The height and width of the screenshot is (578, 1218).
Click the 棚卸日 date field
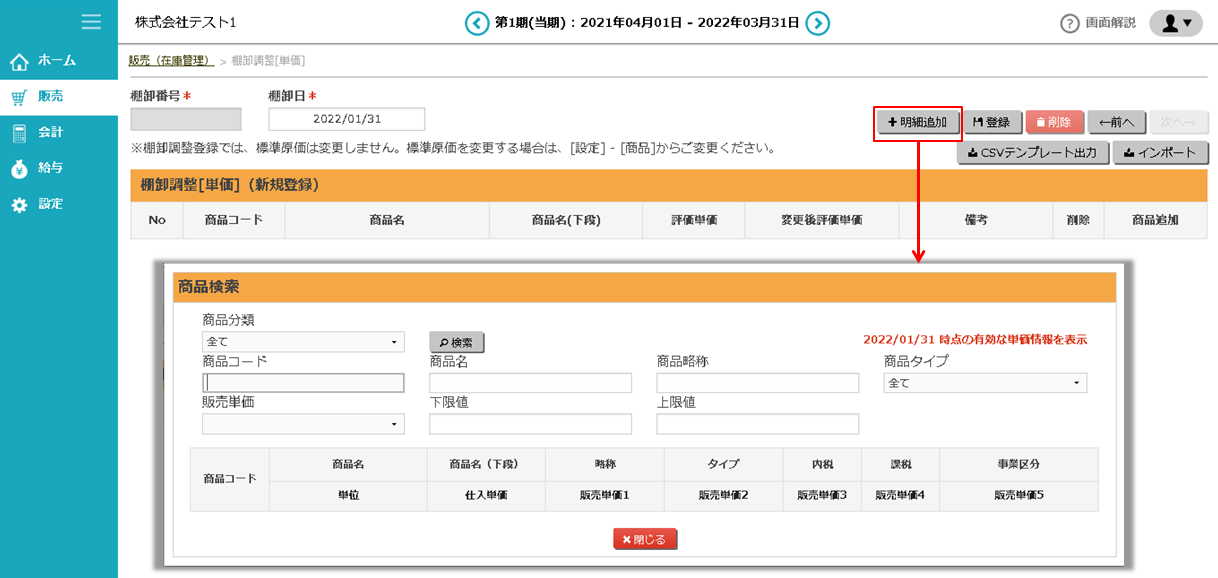point(346,119)
